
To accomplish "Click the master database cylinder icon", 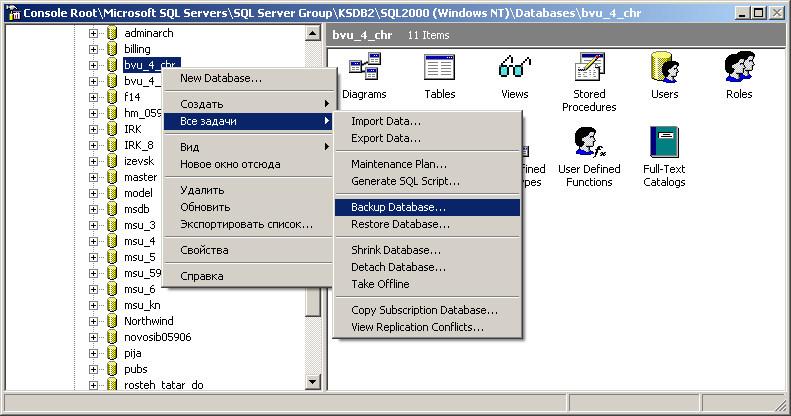I will (x=112, y=177).
